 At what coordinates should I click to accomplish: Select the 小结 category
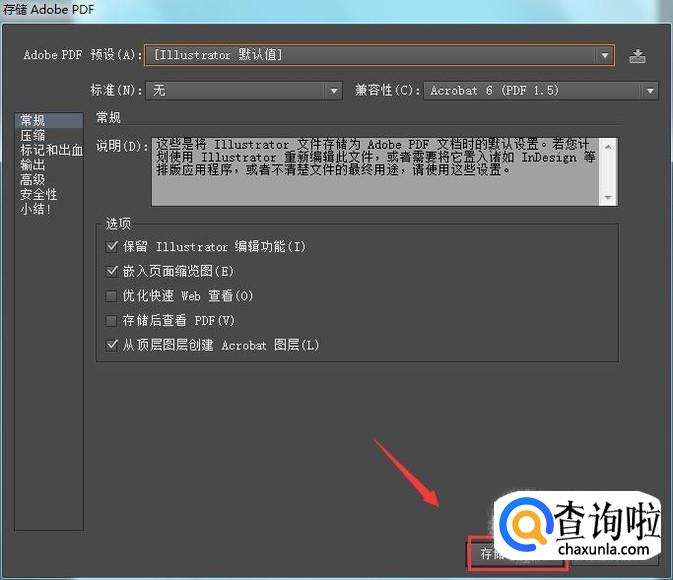[x=36, y=209]
